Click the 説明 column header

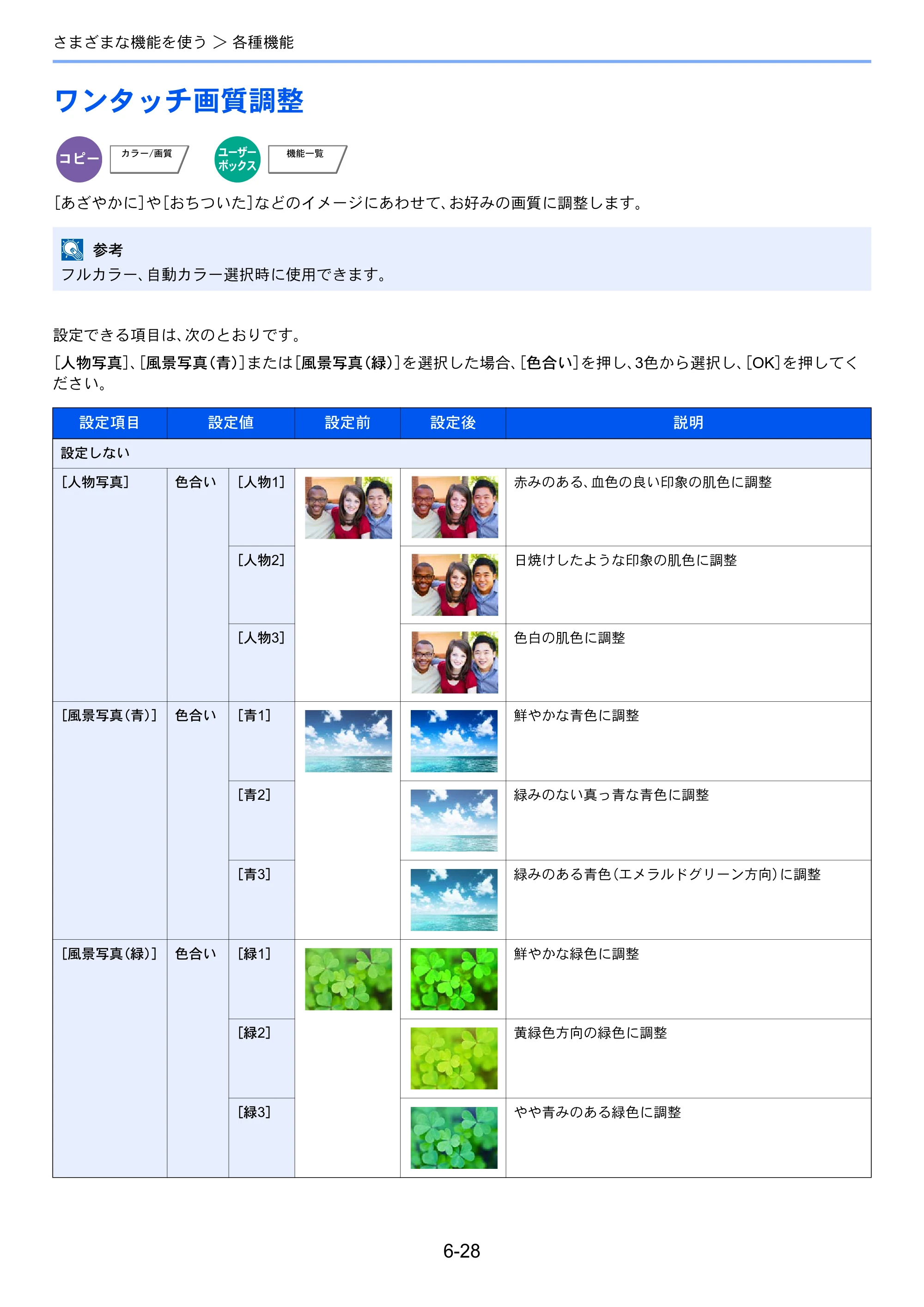tap(688, 423)
